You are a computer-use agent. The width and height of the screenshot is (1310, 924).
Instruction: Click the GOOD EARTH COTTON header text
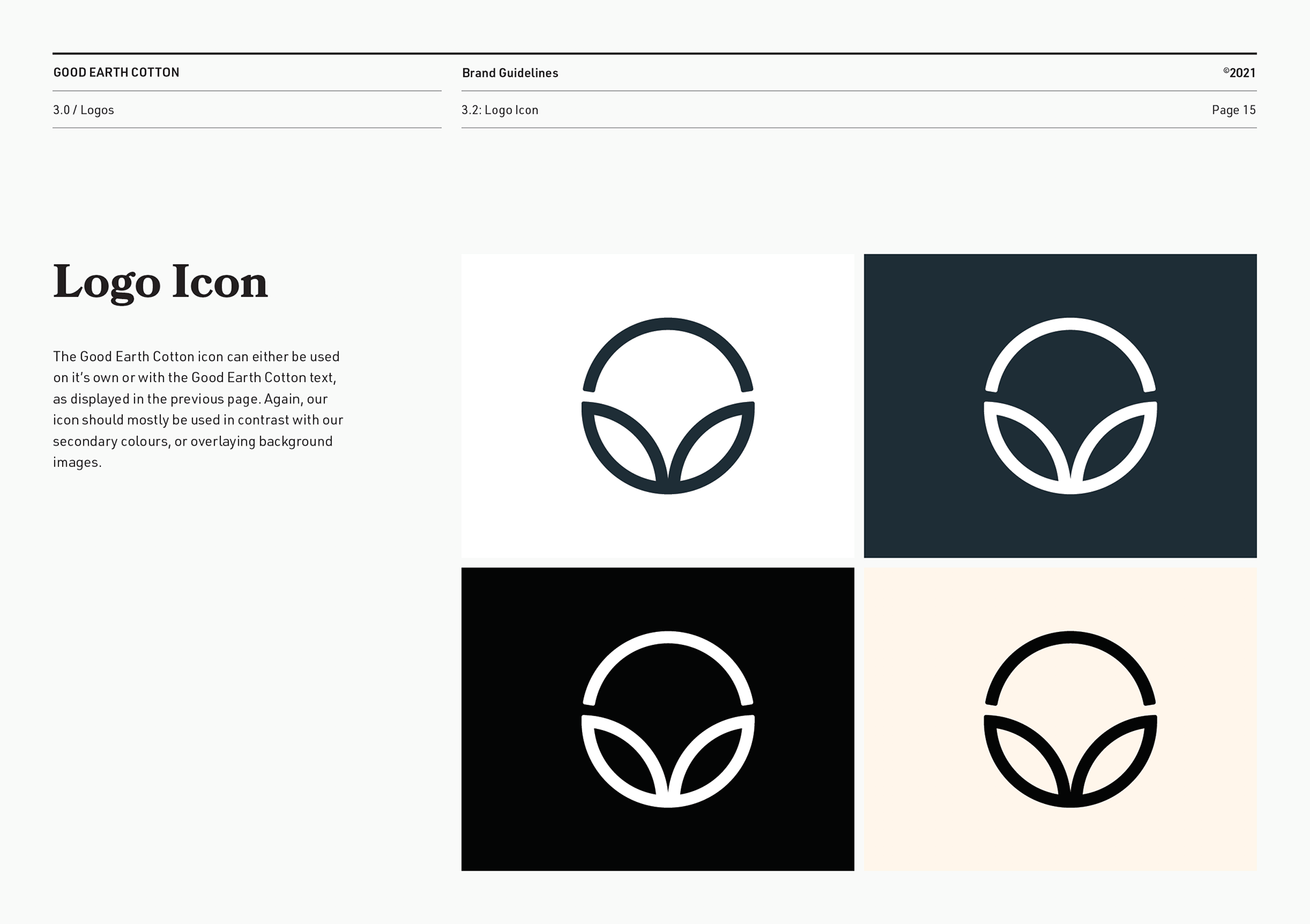click(116, 72)
